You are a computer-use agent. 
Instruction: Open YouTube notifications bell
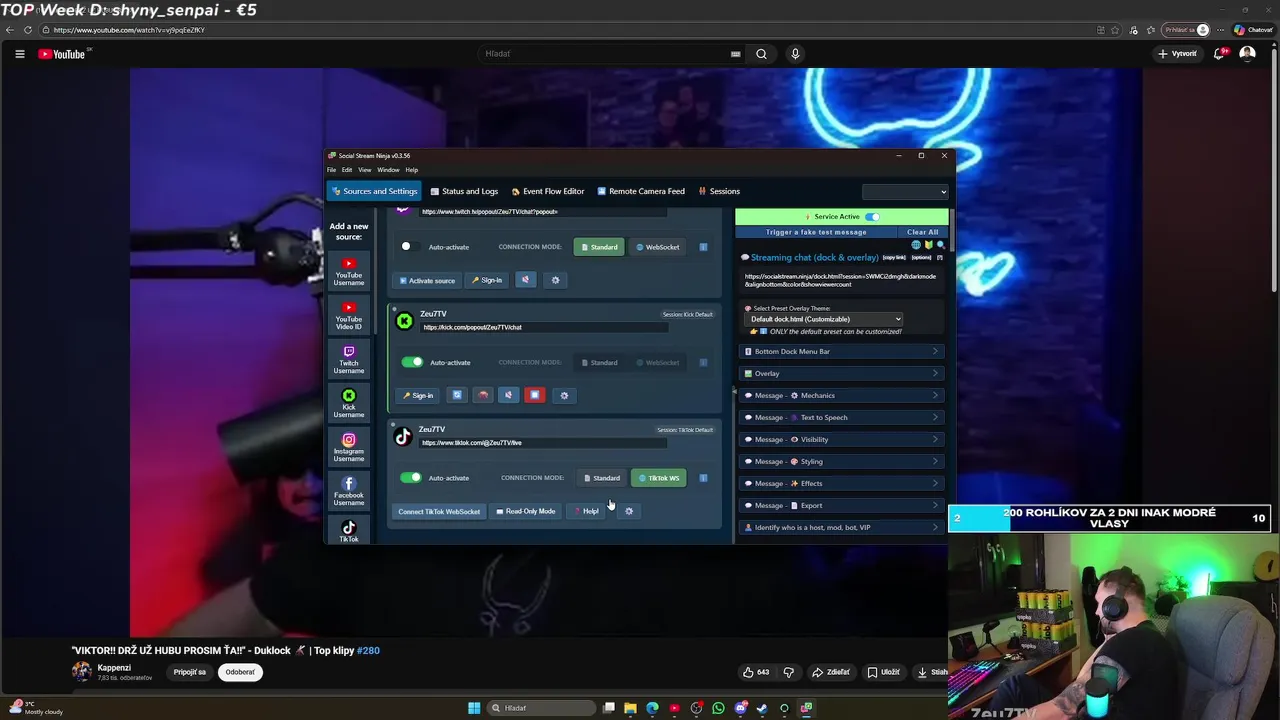coord(1219,54)
